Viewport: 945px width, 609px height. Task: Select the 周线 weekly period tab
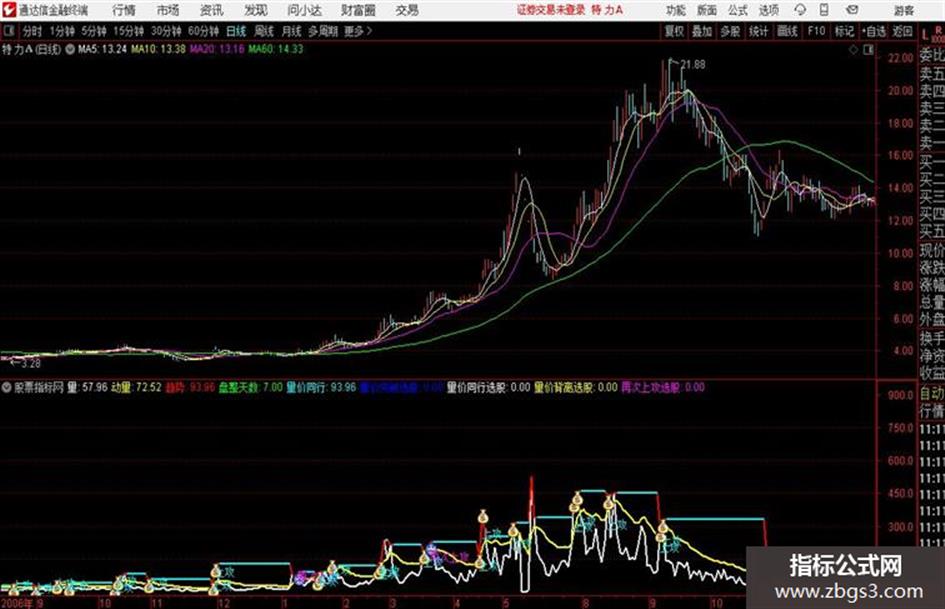pos(264,31)
